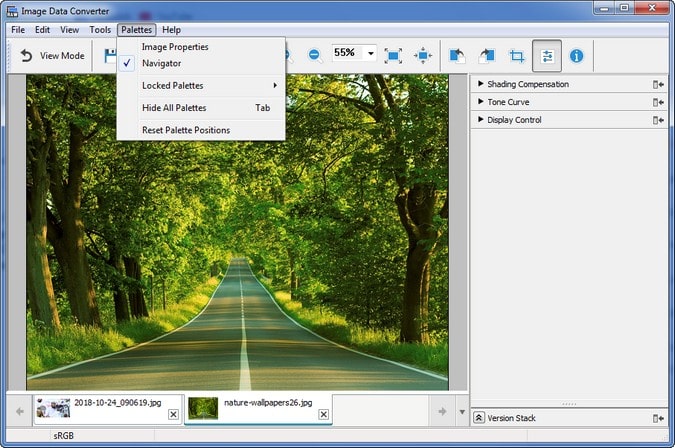Undock the Display Control palette
This screenshot has width=675, height=448.
click(x=658, y=120)
